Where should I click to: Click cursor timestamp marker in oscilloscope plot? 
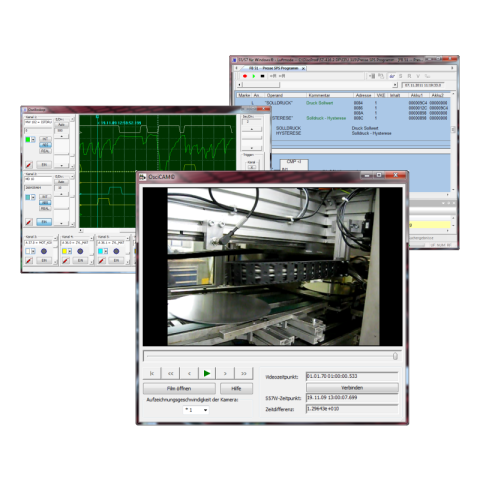click(x=119, y=123)
